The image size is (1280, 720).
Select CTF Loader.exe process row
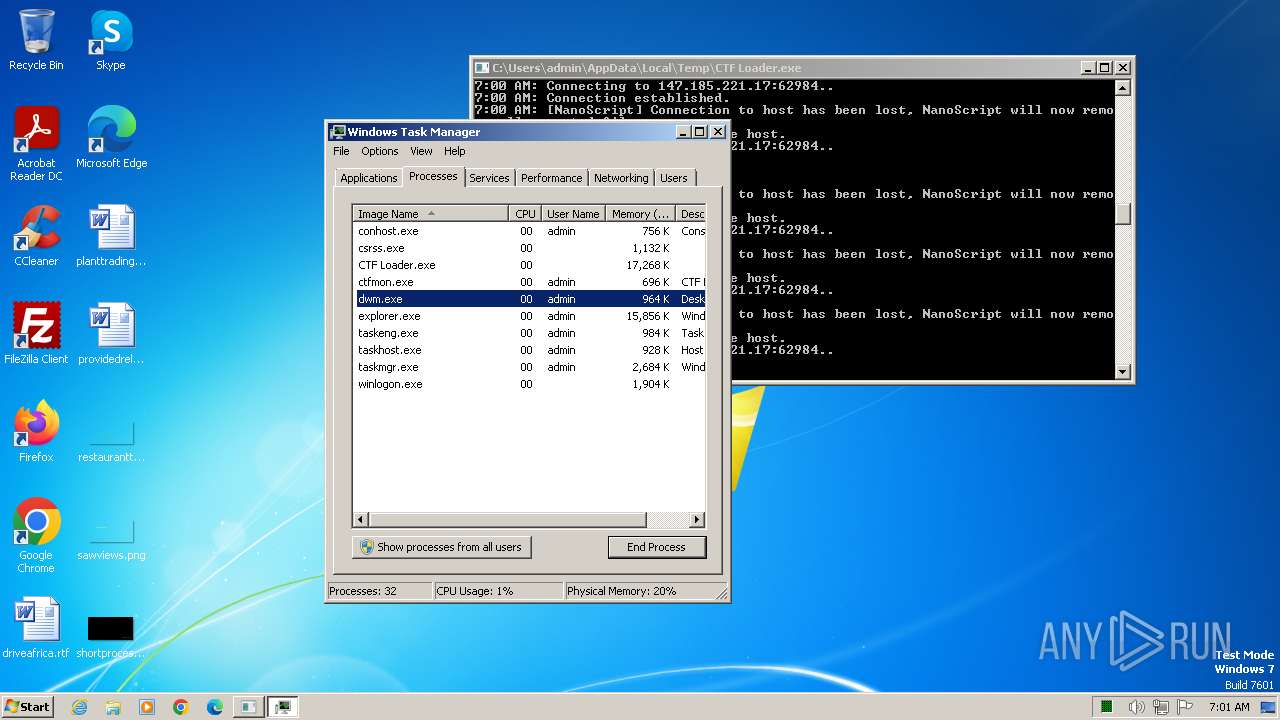[x=530, y=265]
